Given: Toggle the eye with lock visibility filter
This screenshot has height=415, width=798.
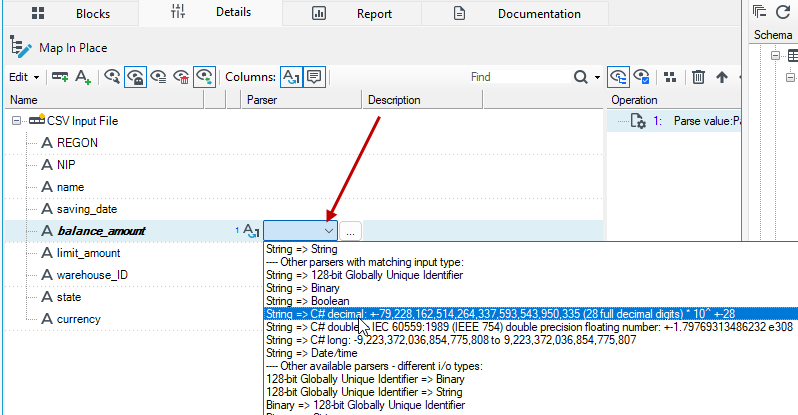Looking at the screenshot, I should (x=135, y=77).
